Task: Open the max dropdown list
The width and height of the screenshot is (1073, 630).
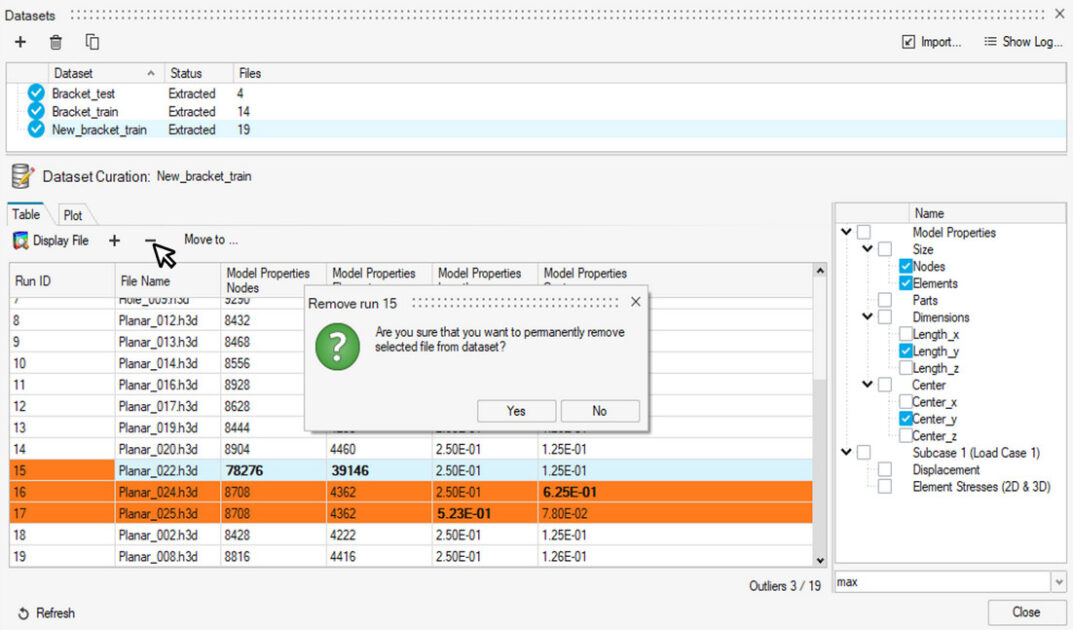Action: (x=1058, y=582)
